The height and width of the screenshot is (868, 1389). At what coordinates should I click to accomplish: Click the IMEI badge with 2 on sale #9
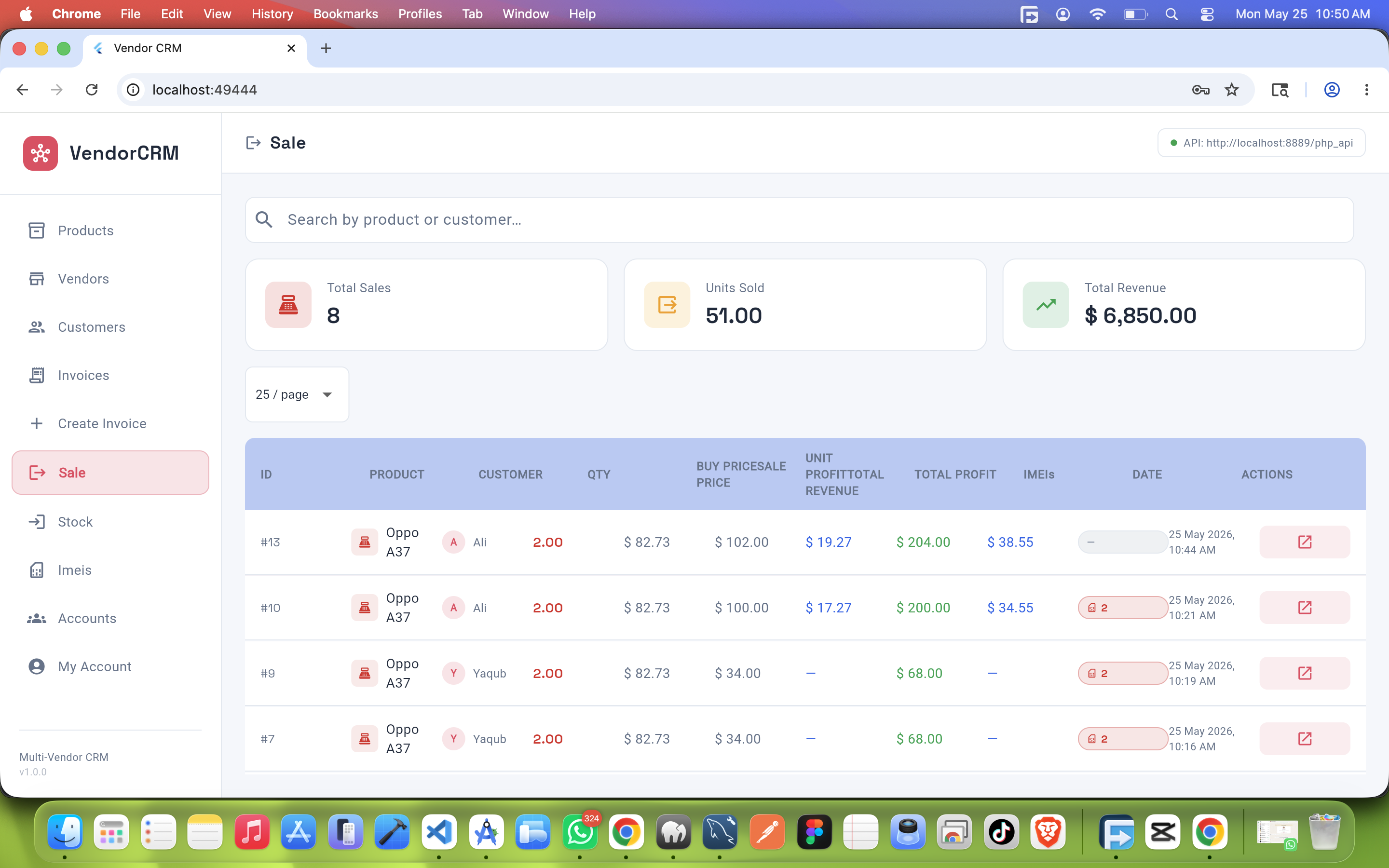(1123, 673)
